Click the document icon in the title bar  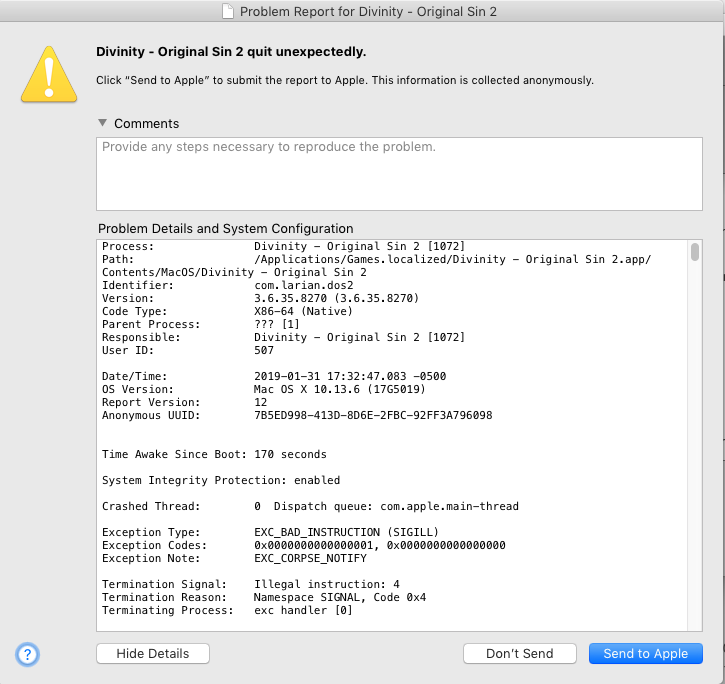pos(228,11)
